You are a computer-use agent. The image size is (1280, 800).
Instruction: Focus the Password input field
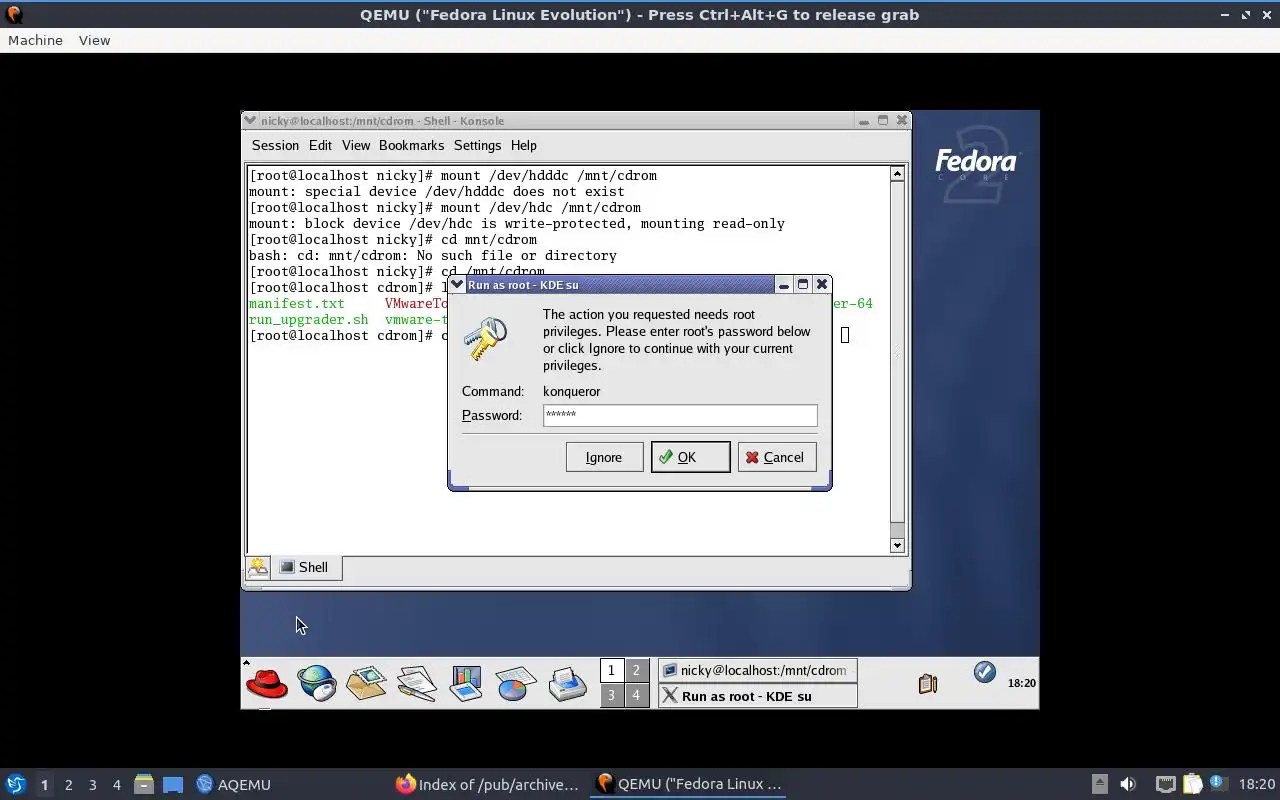(680, 415)
